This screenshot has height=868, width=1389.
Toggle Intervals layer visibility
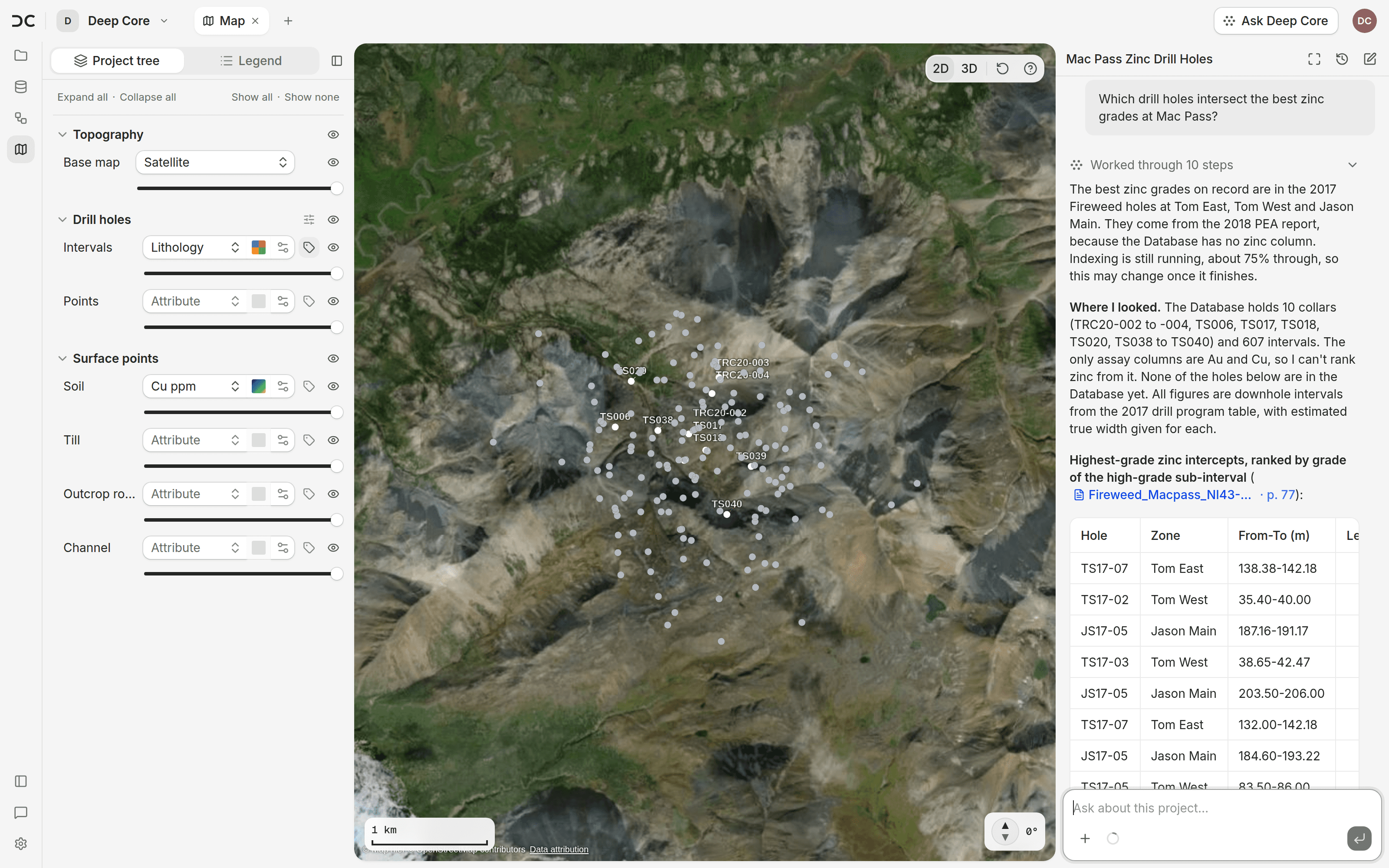(333, 247)
